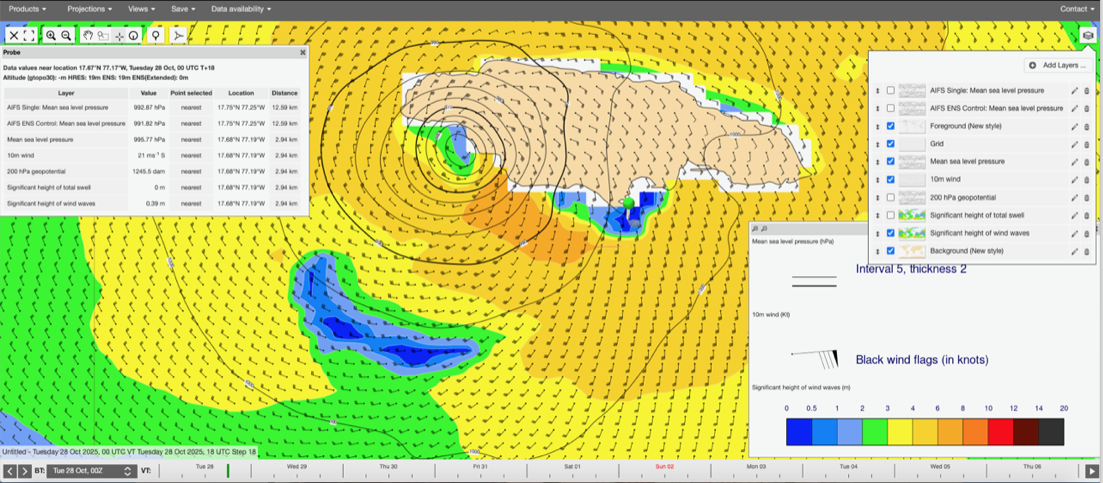Screen dimensions: 1103x483
Task: Enable the 200 hPa geopotential layer checkbox
Action: (891, 198)
